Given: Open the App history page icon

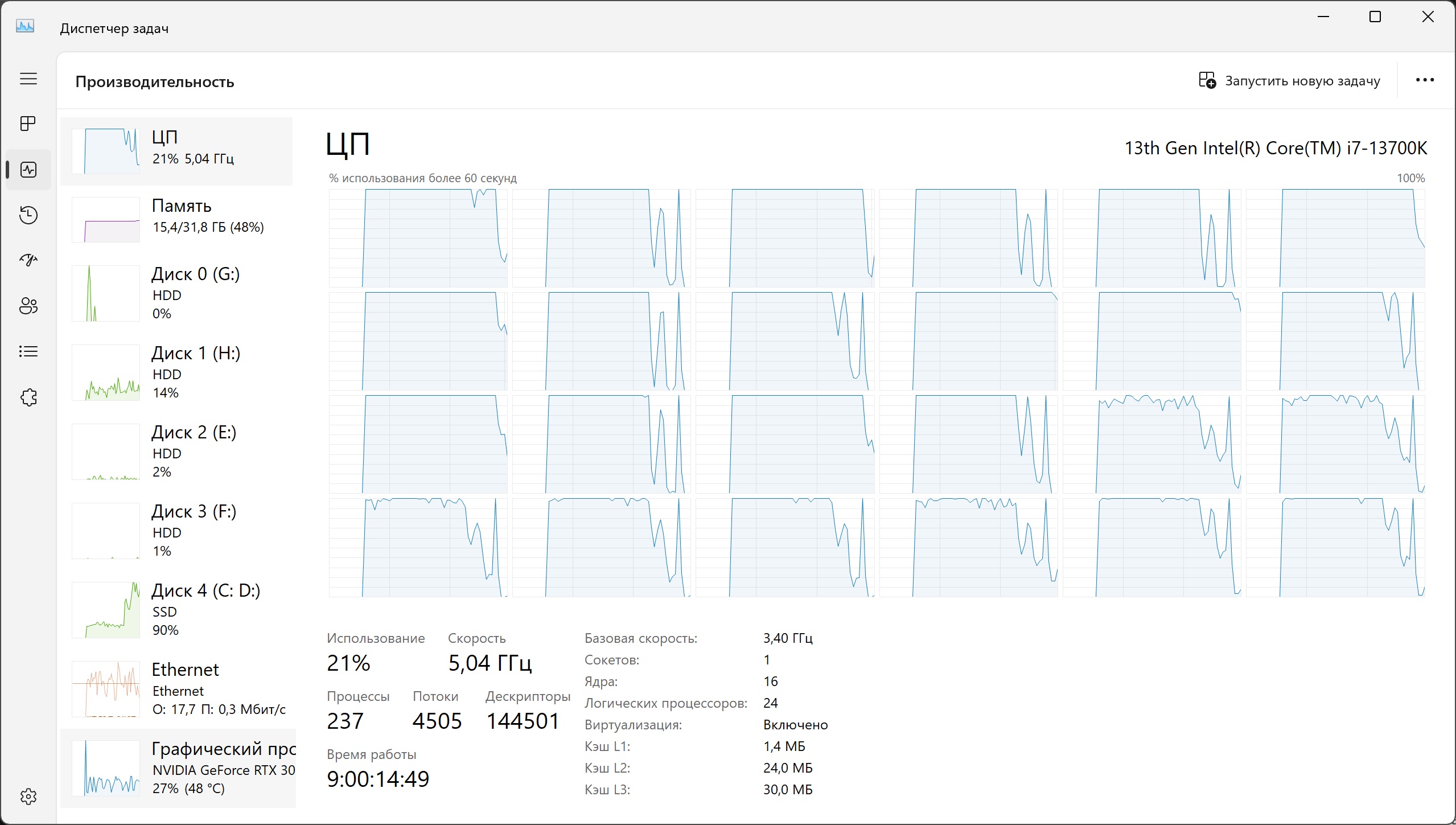Looking at the screenshot, I should tap(28, 215).
